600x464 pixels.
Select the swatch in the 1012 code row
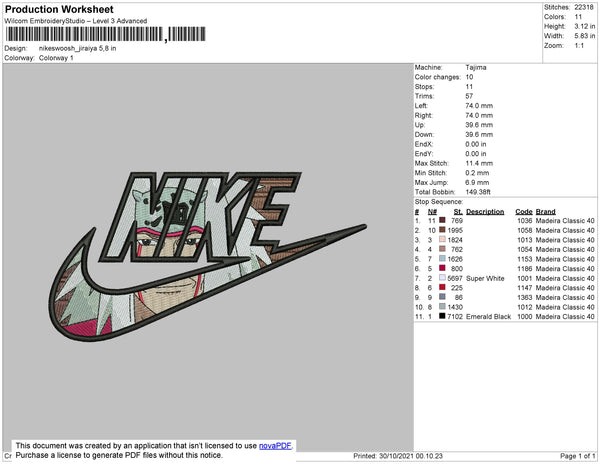click(442, 306)
